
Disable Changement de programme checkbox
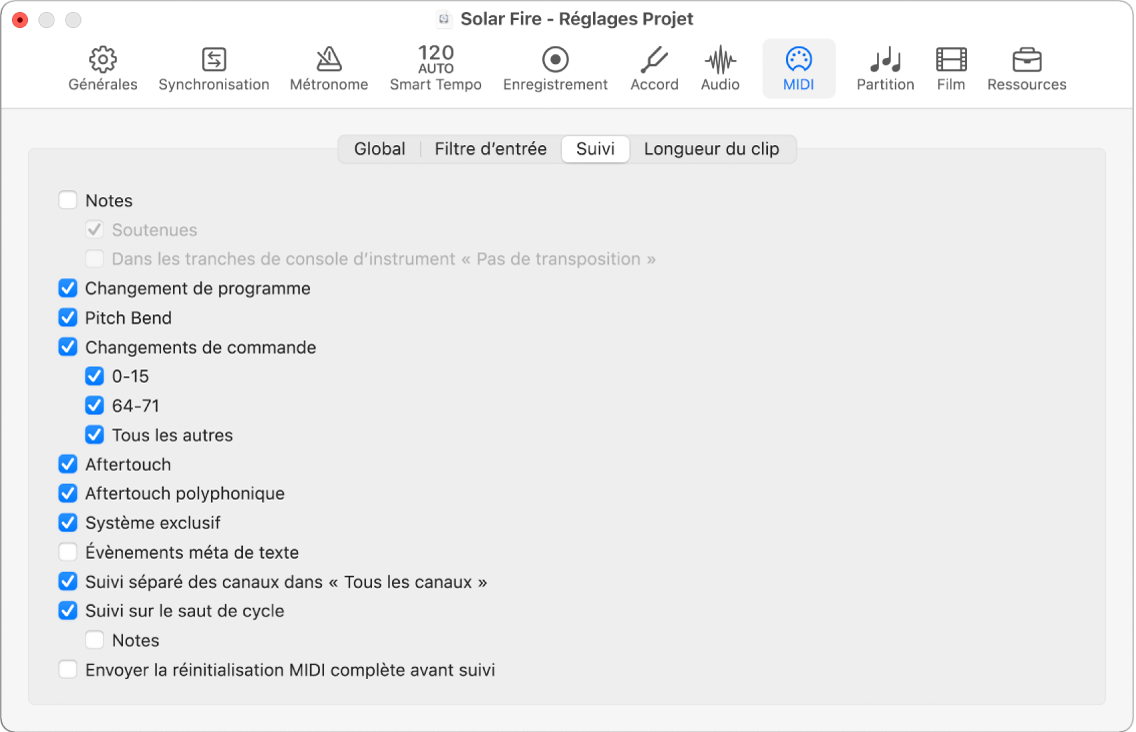[x=68, y=289]
